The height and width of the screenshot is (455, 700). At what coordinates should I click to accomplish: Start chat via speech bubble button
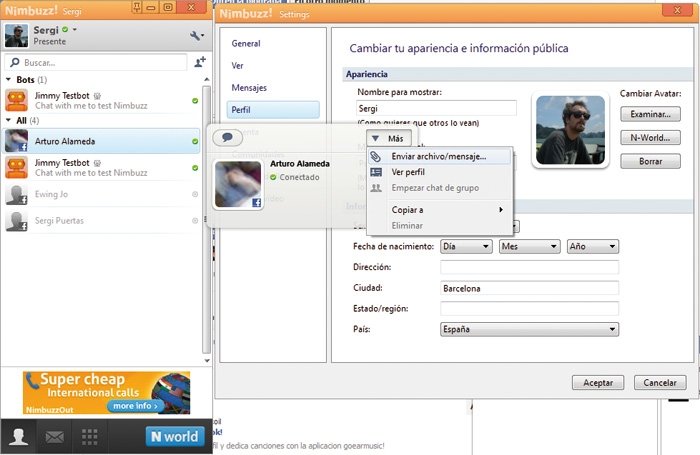point(227,137)
